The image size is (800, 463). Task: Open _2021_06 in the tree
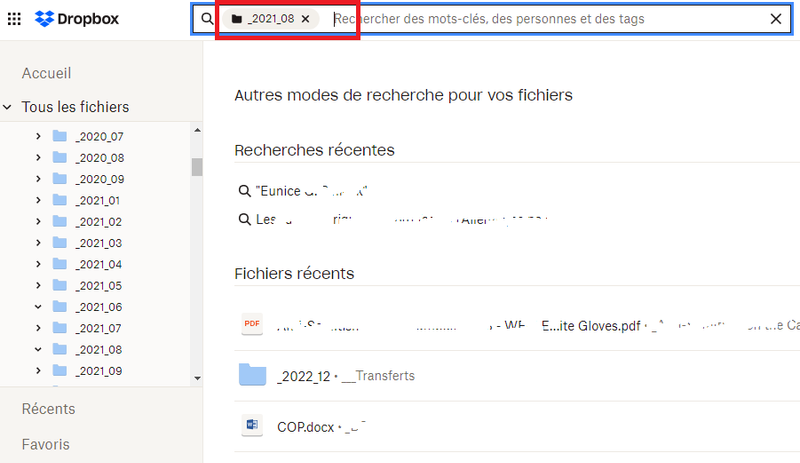99,307
